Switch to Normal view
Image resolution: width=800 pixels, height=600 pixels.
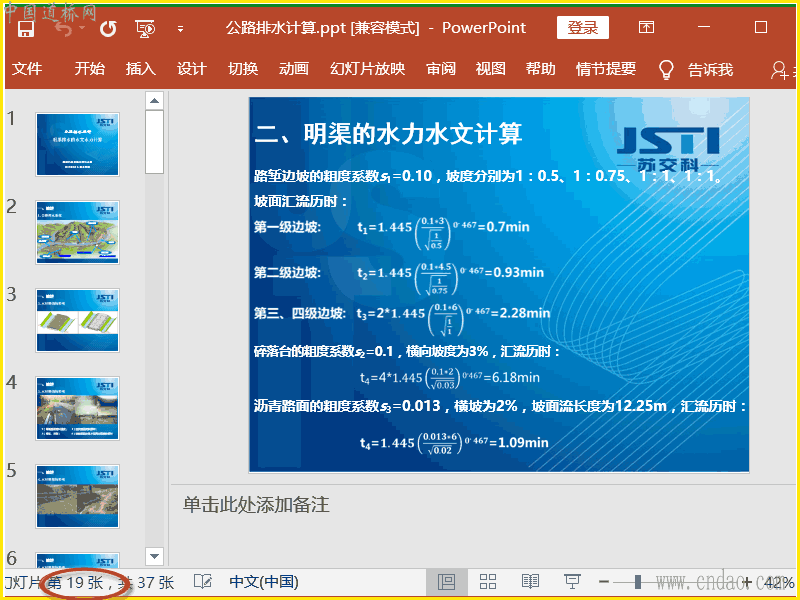pos(447,582)
